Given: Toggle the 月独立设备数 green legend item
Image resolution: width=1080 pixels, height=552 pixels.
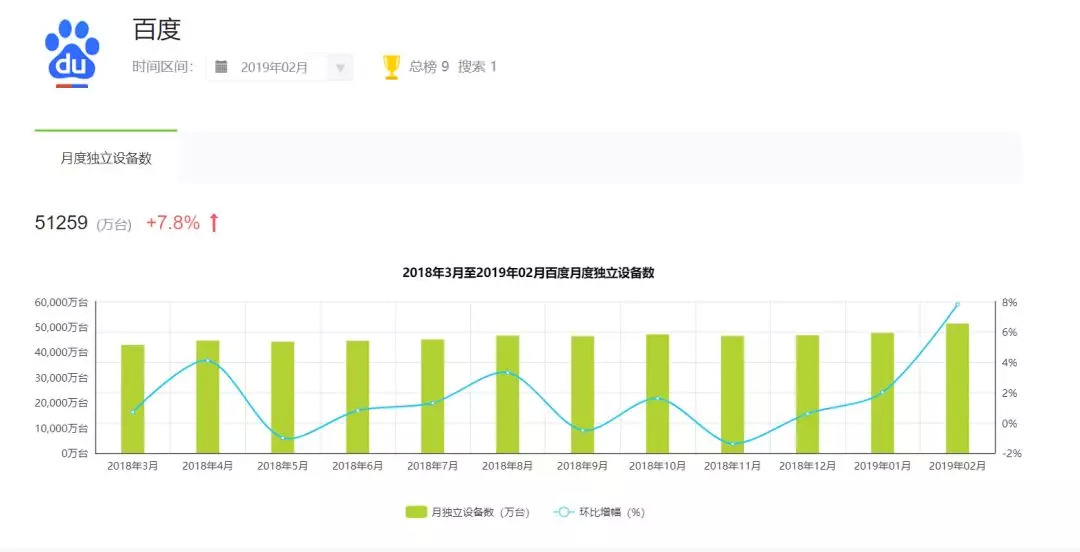Looking at the screenshot, I should click(467, 512).
